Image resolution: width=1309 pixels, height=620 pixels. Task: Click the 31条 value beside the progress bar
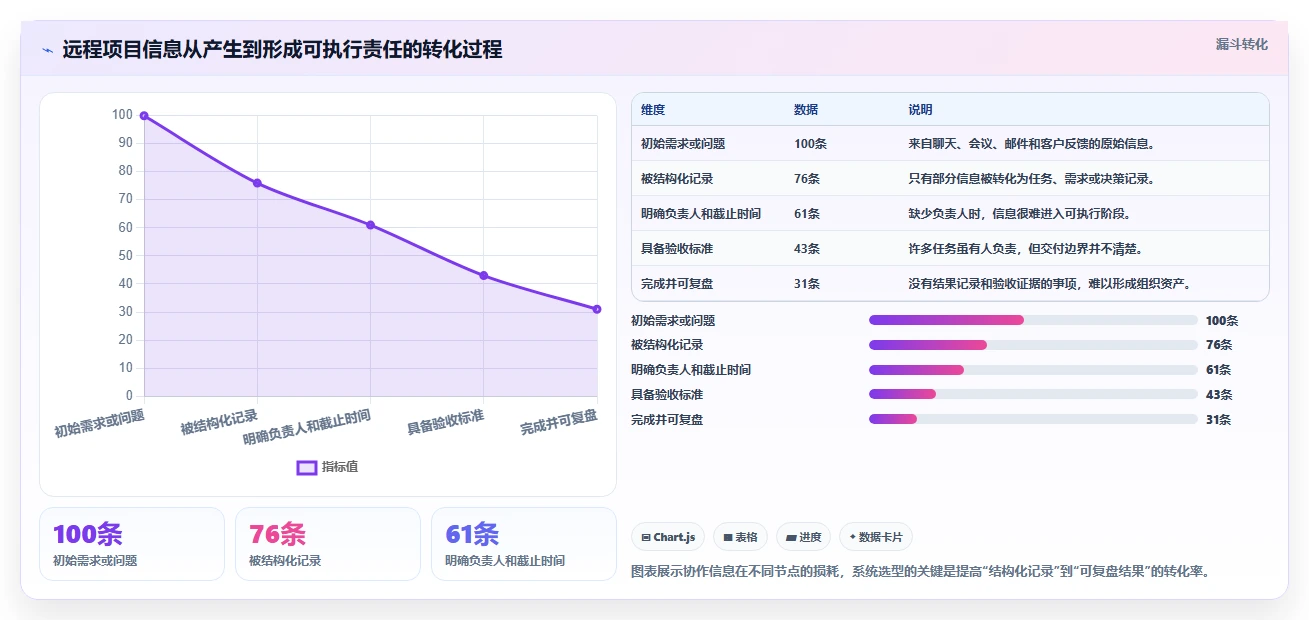pos(1219,420)
